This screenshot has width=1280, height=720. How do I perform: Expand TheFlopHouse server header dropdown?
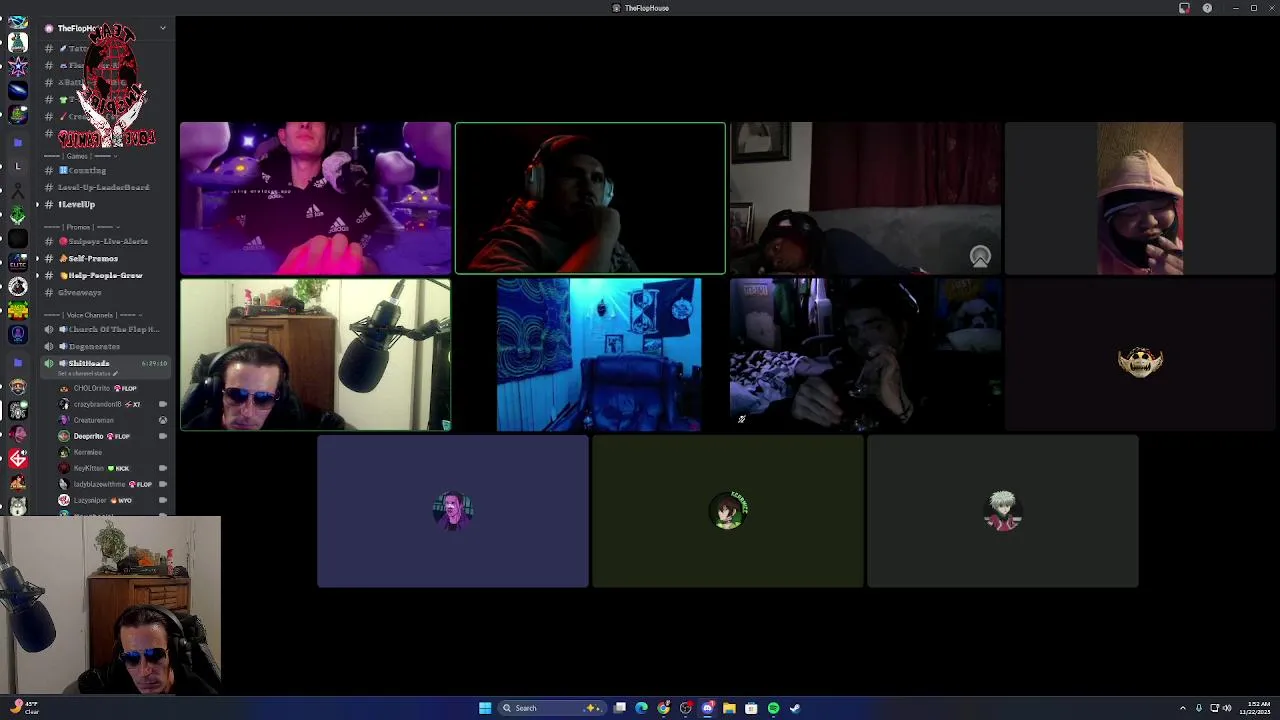click(x=162, y=28)
